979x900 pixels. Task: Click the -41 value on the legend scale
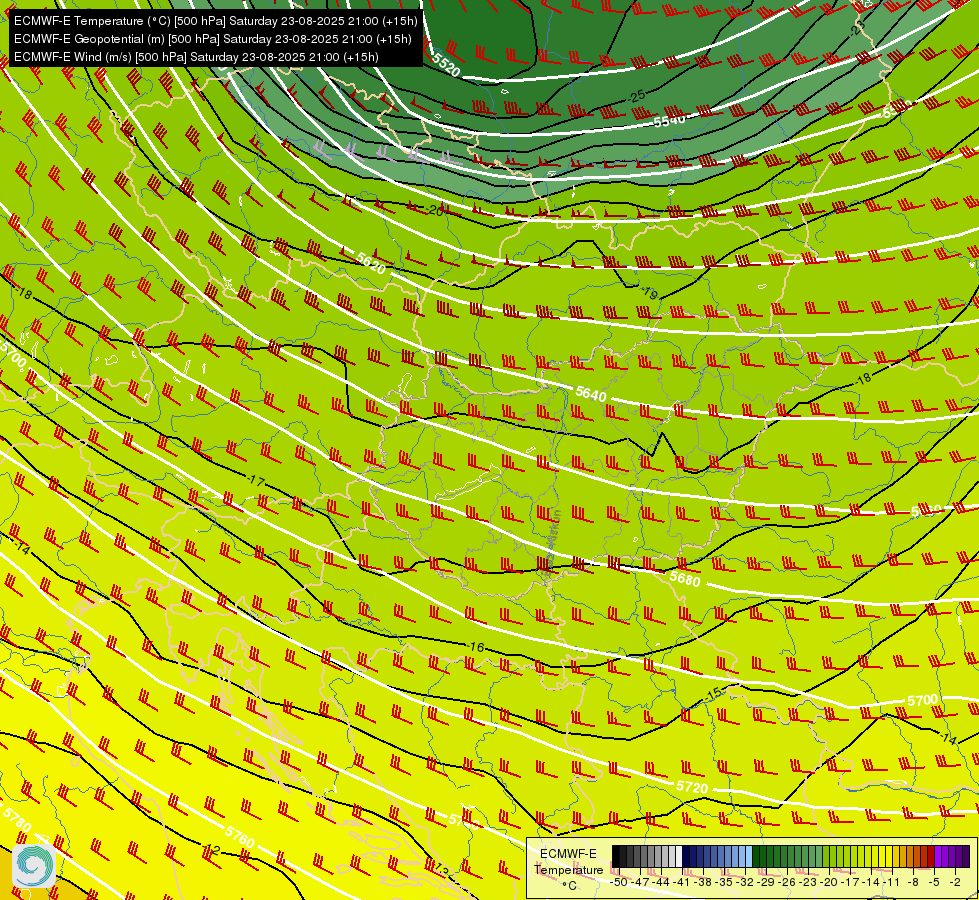(x=683, y=882)
